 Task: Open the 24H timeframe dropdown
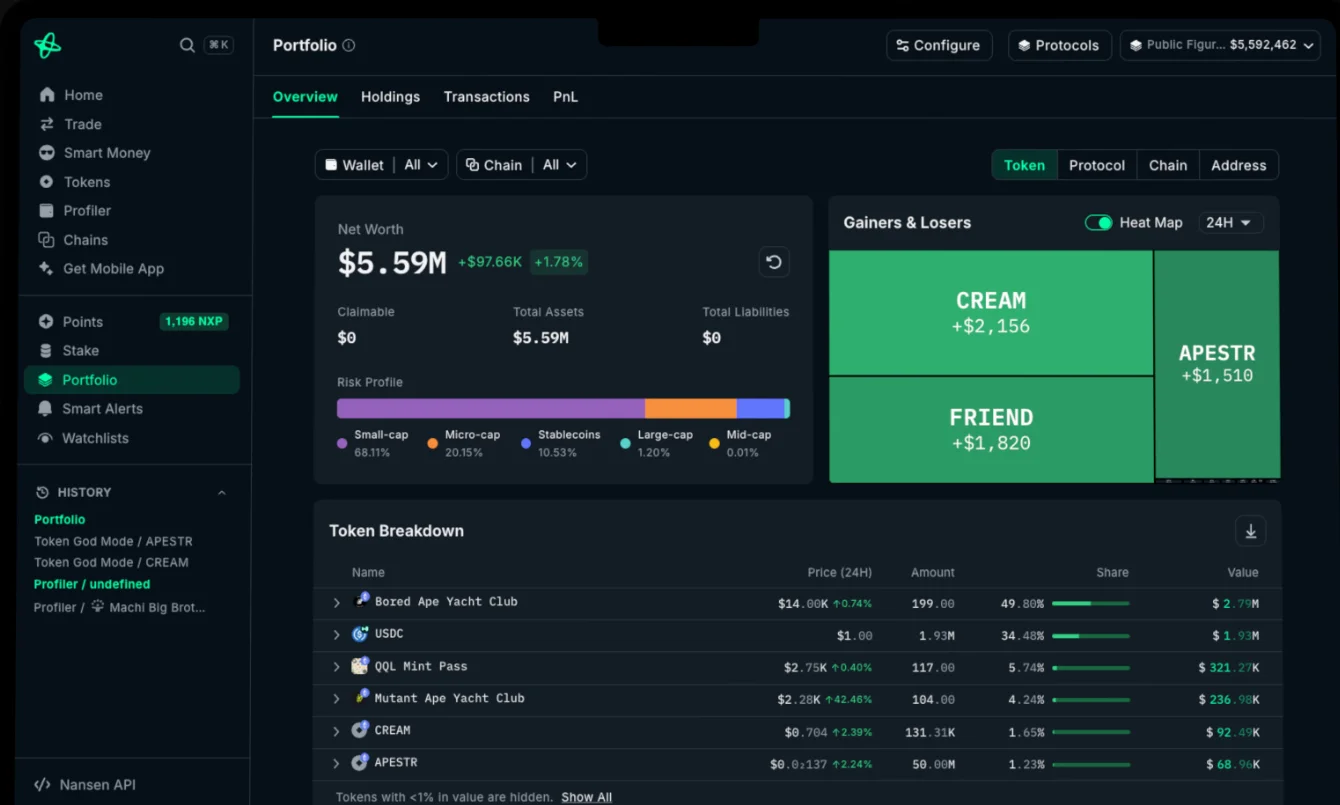click(1231, 223)
